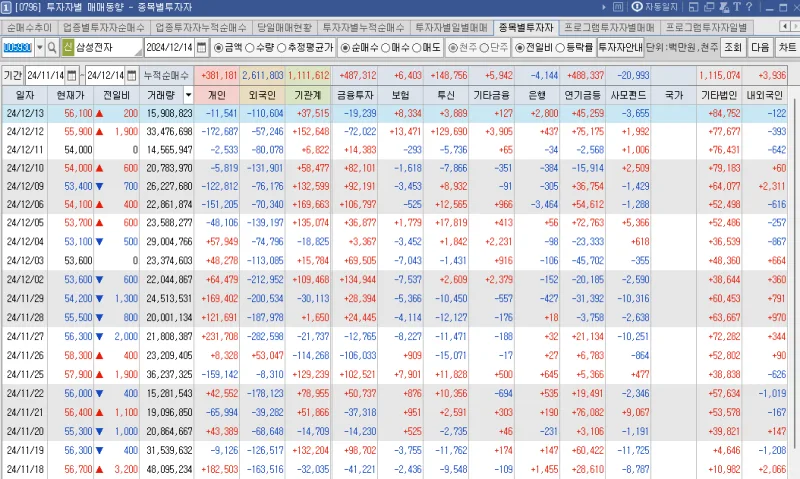Click the 사모펀드 column header

tap(628, 95)
